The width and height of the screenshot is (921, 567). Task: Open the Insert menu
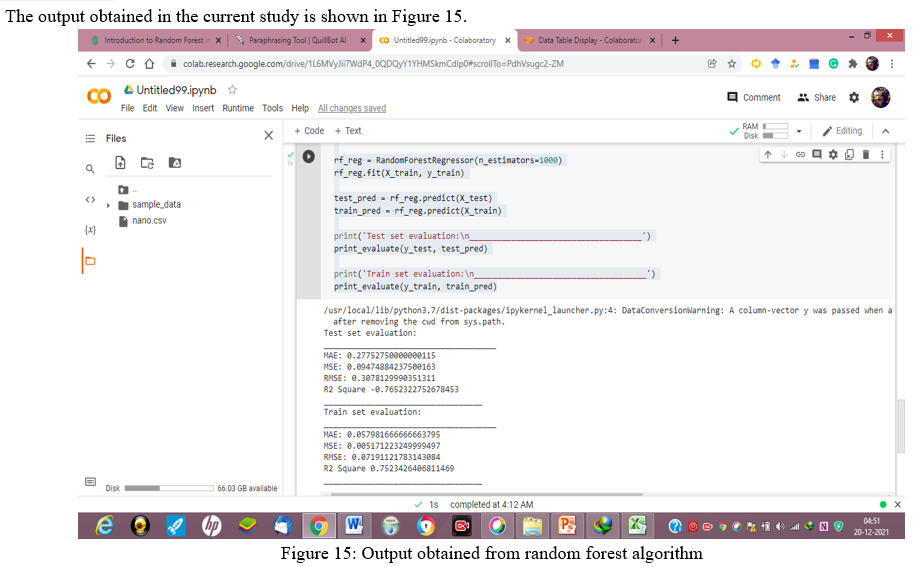click(203, 108)
